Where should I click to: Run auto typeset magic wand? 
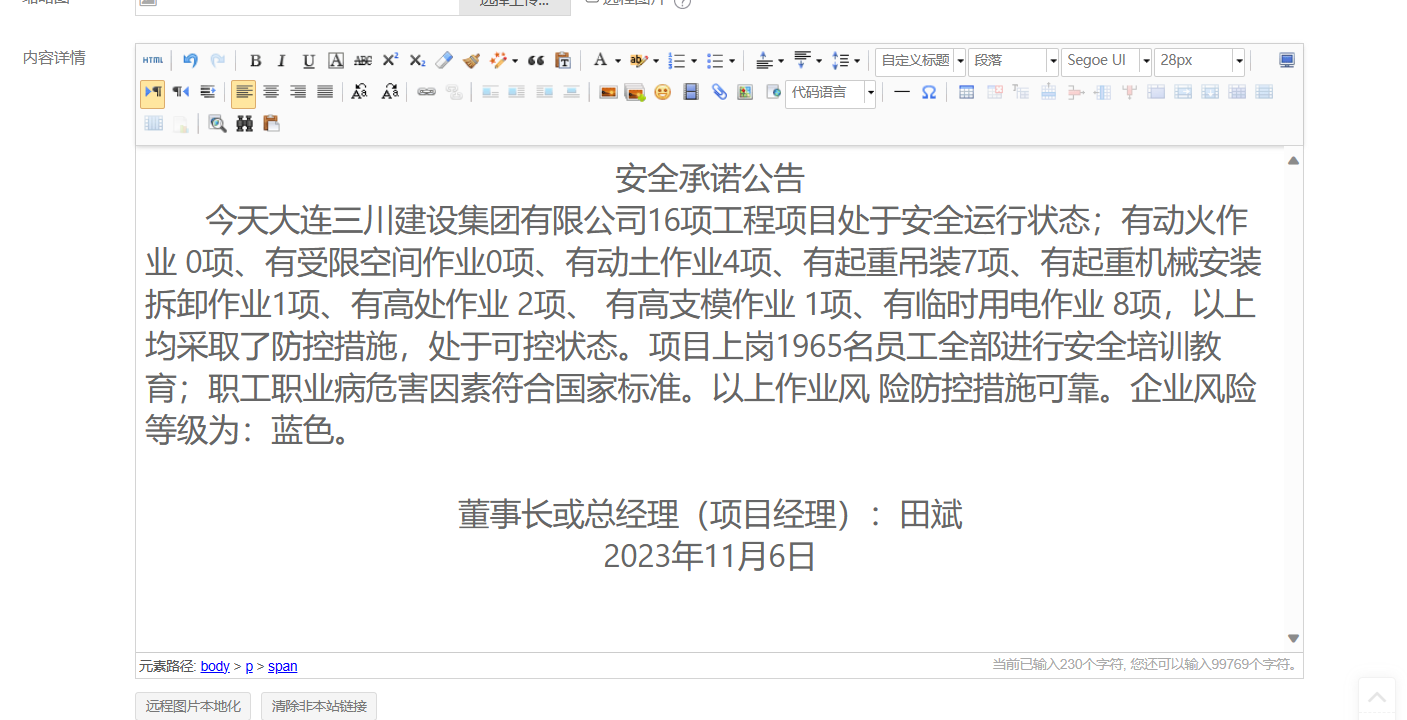coord(498,61)
